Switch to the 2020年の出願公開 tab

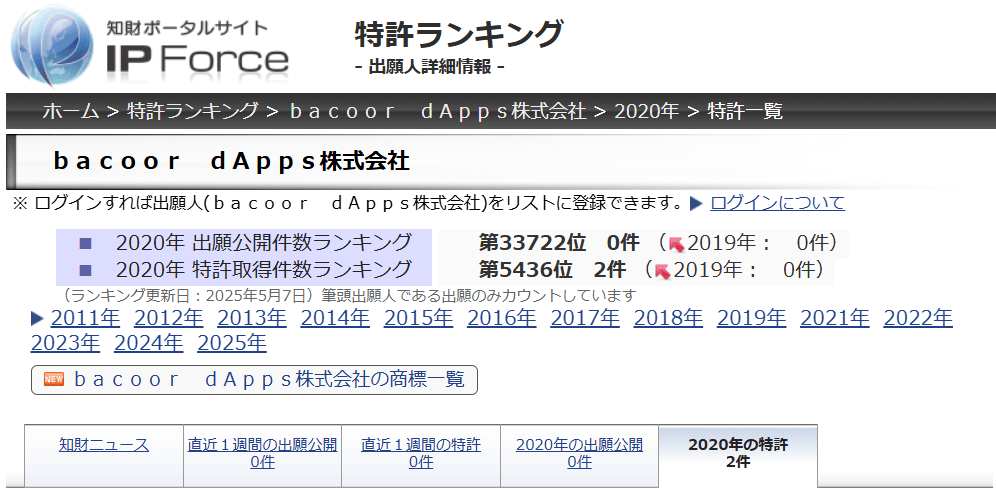[x=579, y=453]
